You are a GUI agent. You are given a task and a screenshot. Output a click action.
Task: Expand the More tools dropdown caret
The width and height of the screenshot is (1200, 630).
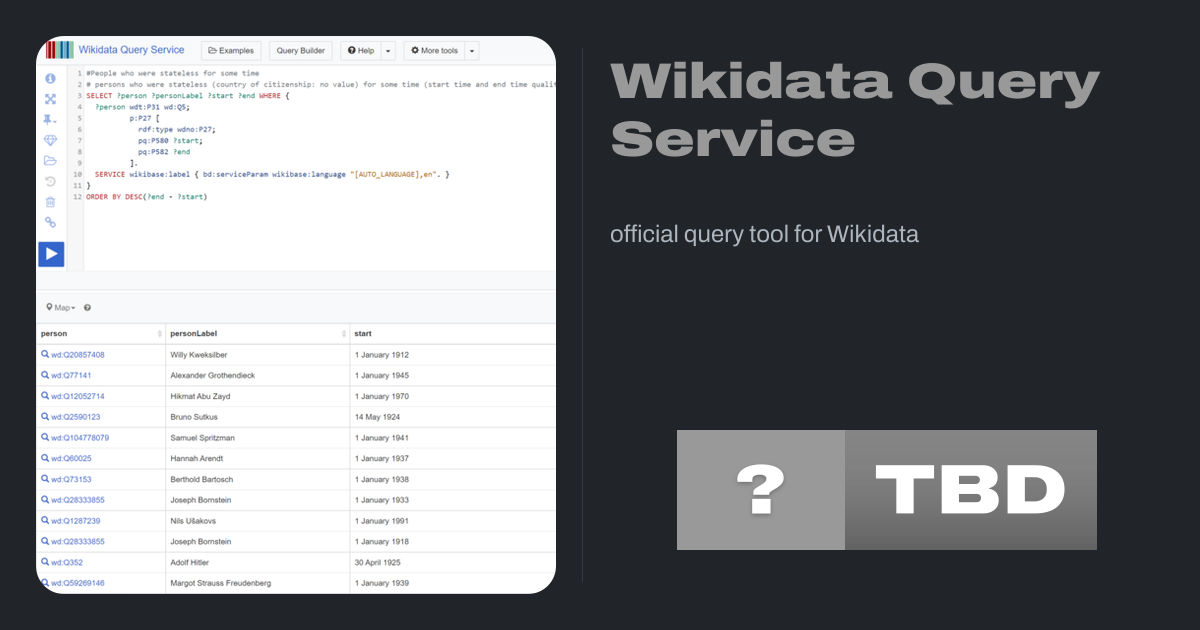pos(471,51)
